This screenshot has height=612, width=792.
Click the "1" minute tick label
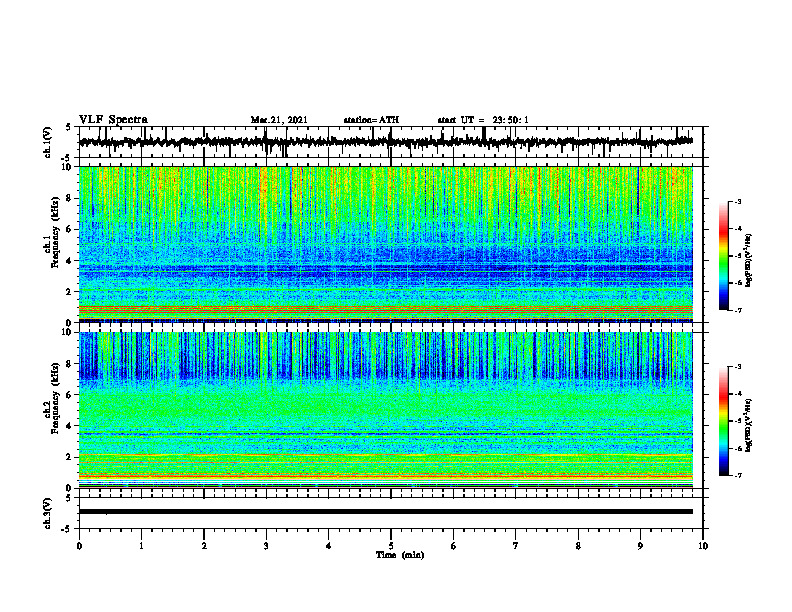[141, 546]
